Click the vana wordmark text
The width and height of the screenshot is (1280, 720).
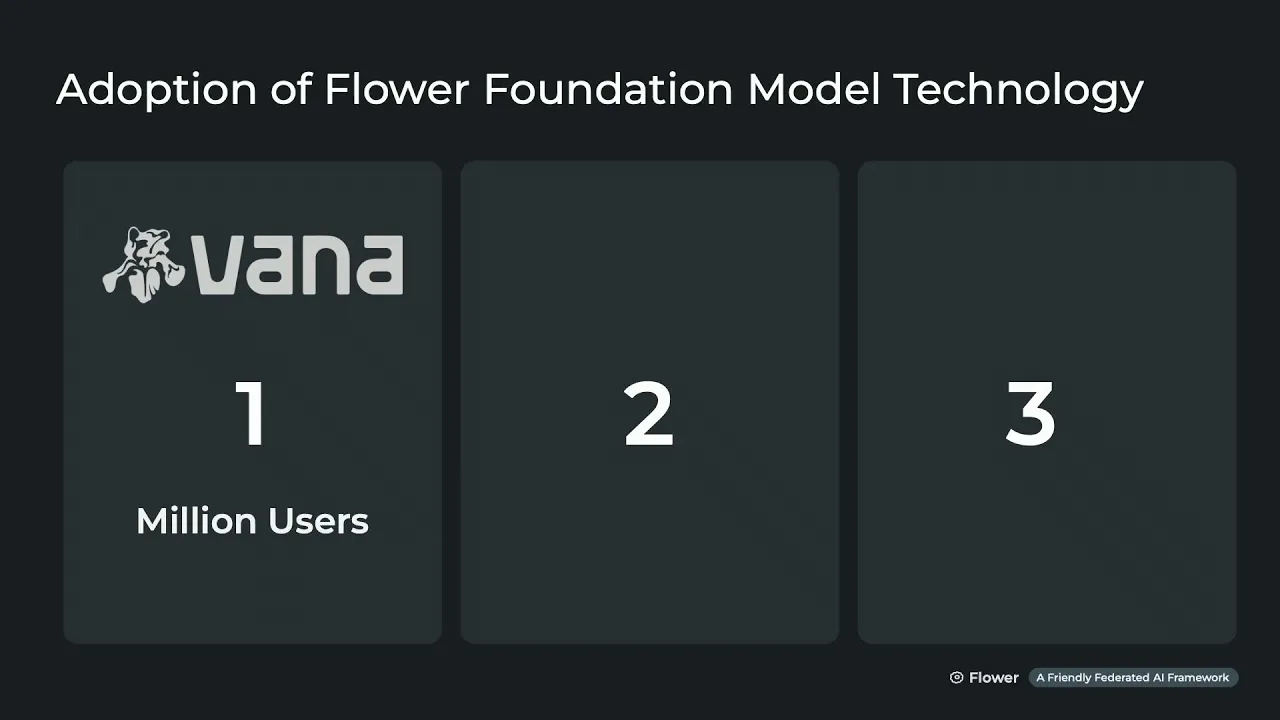298,265
